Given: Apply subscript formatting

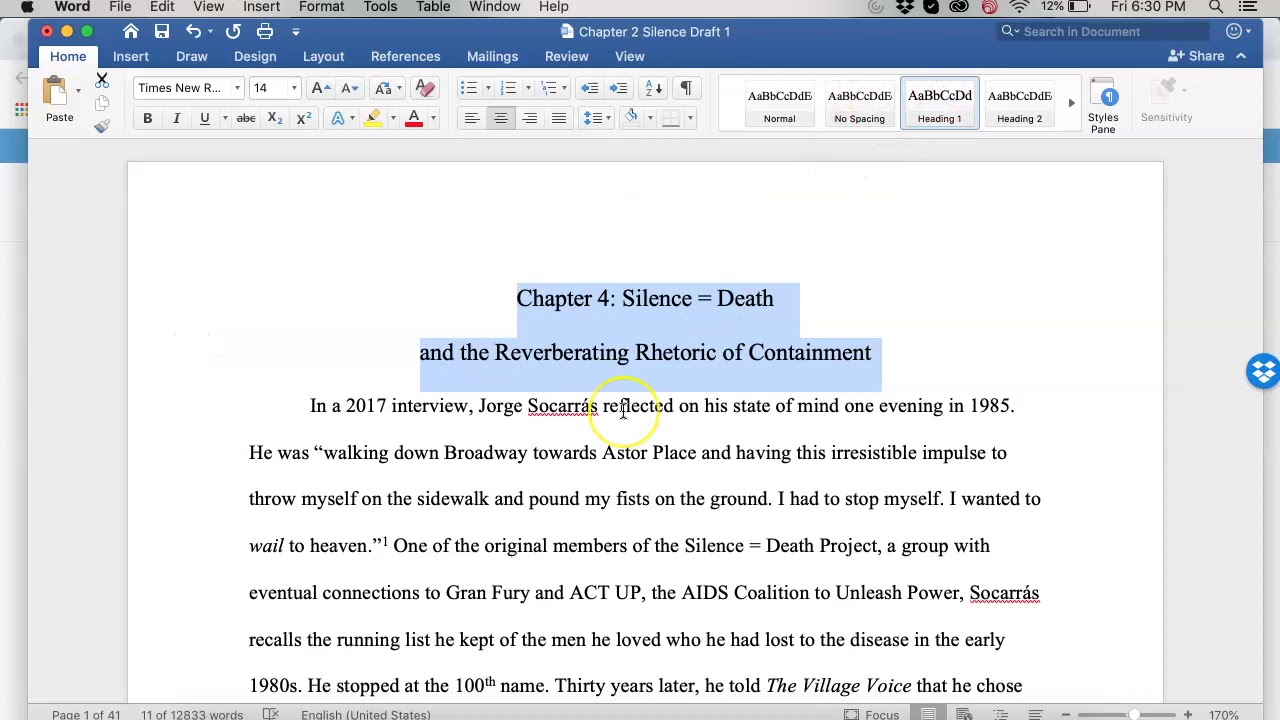Looking at the screenshot, I should pyautogui.click(x=275, y=118).
